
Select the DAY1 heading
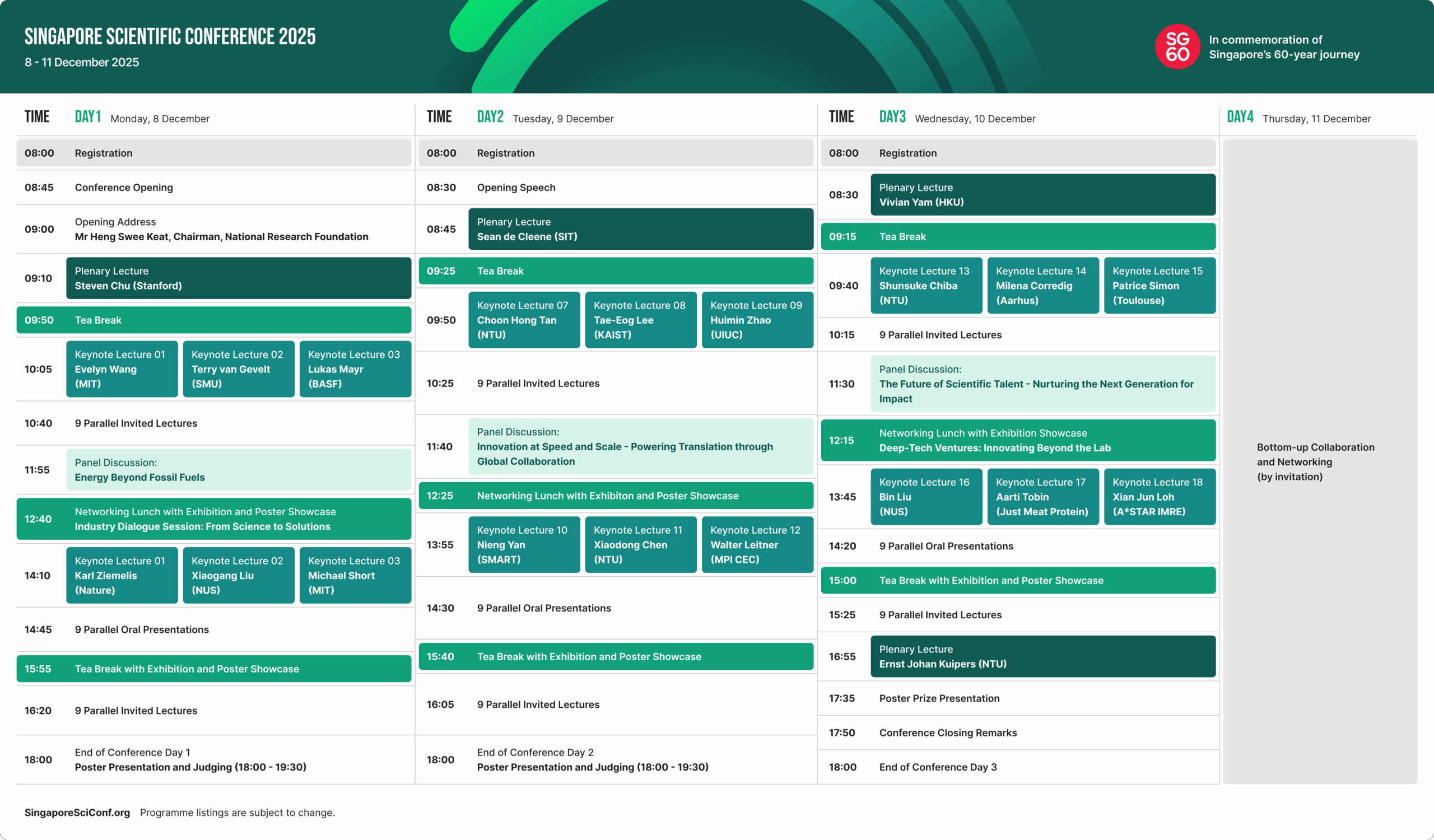pos(87,117)
